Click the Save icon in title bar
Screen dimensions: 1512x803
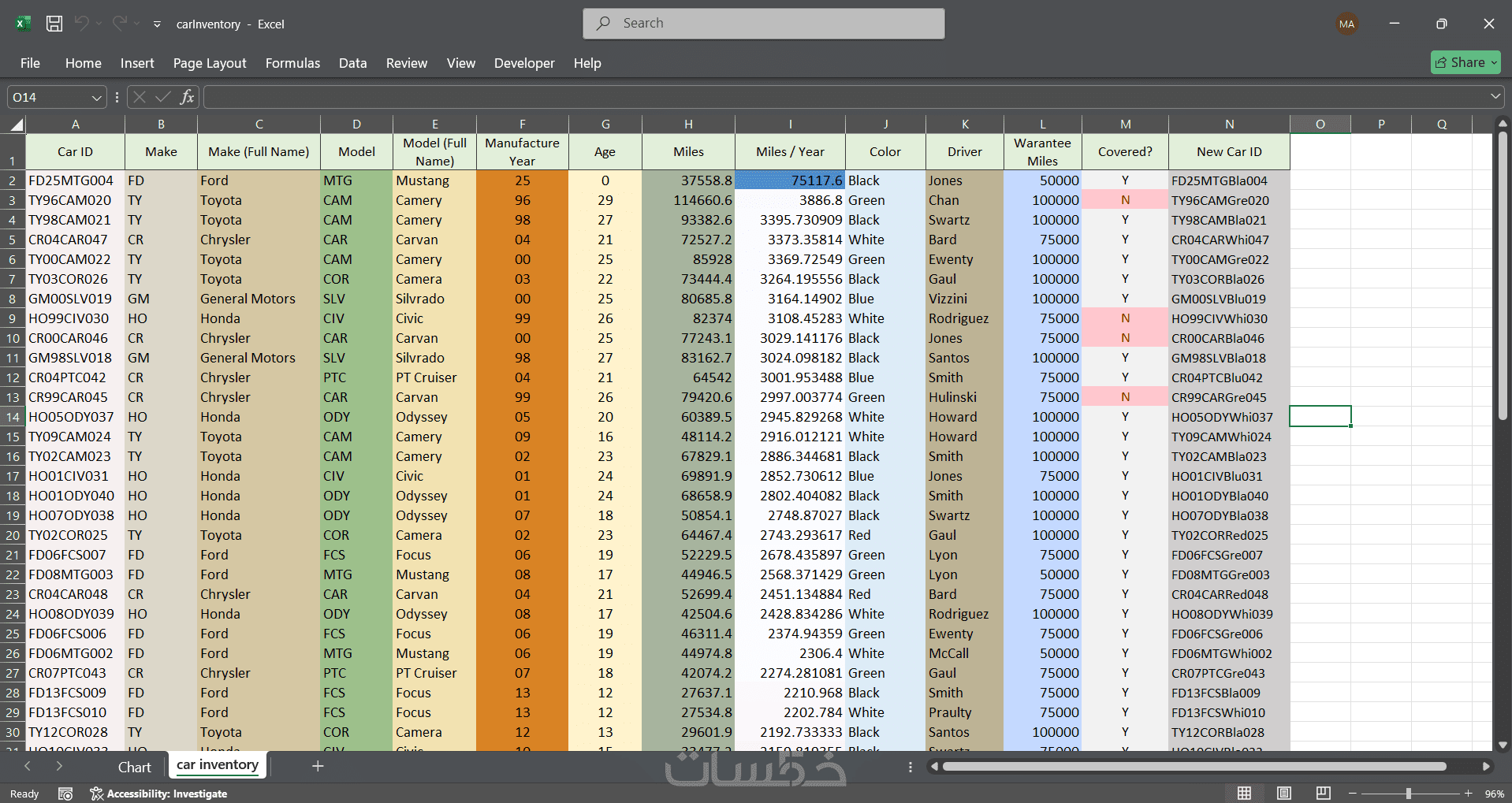(54, 24)
